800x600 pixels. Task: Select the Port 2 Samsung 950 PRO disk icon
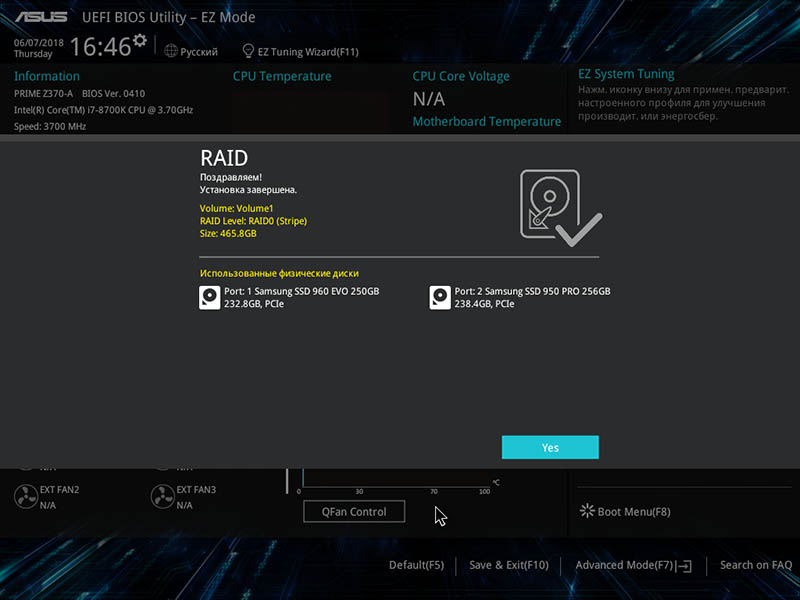(x=440, y=297)
